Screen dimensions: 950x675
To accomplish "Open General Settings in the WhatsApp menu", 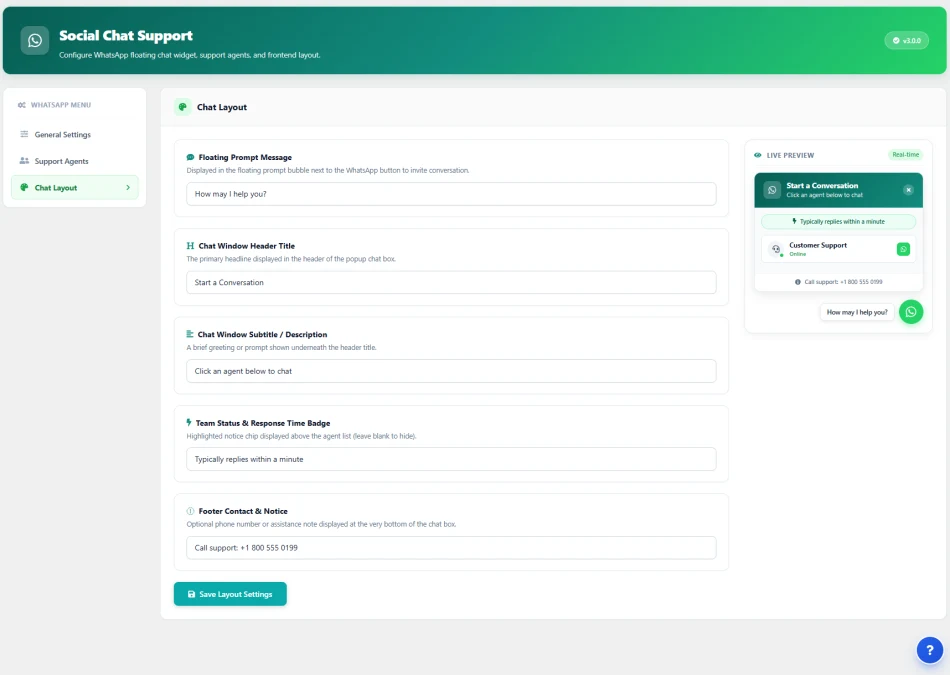I will [x=75, y=135].
